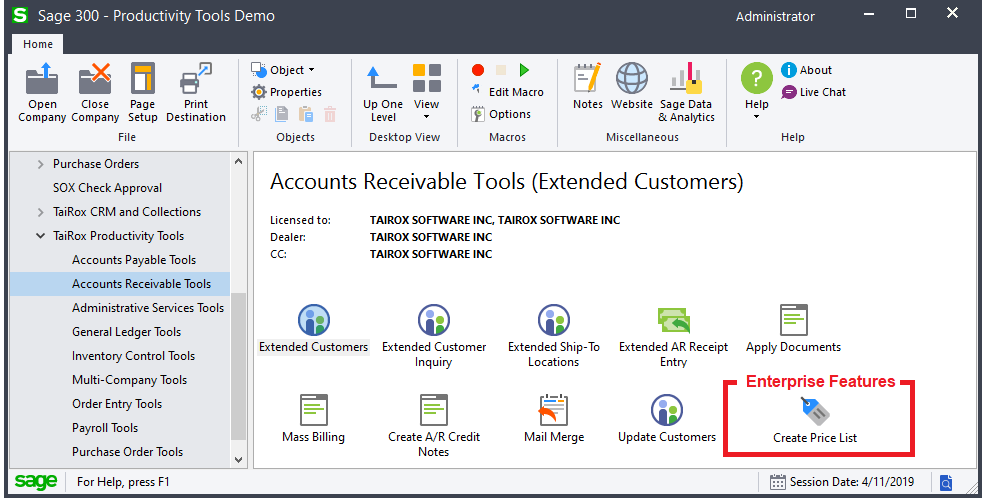Launch Sage Data & Analytics
Image resolution: width=986 pixels, height=502 pixels.
[x=686, y=93]
